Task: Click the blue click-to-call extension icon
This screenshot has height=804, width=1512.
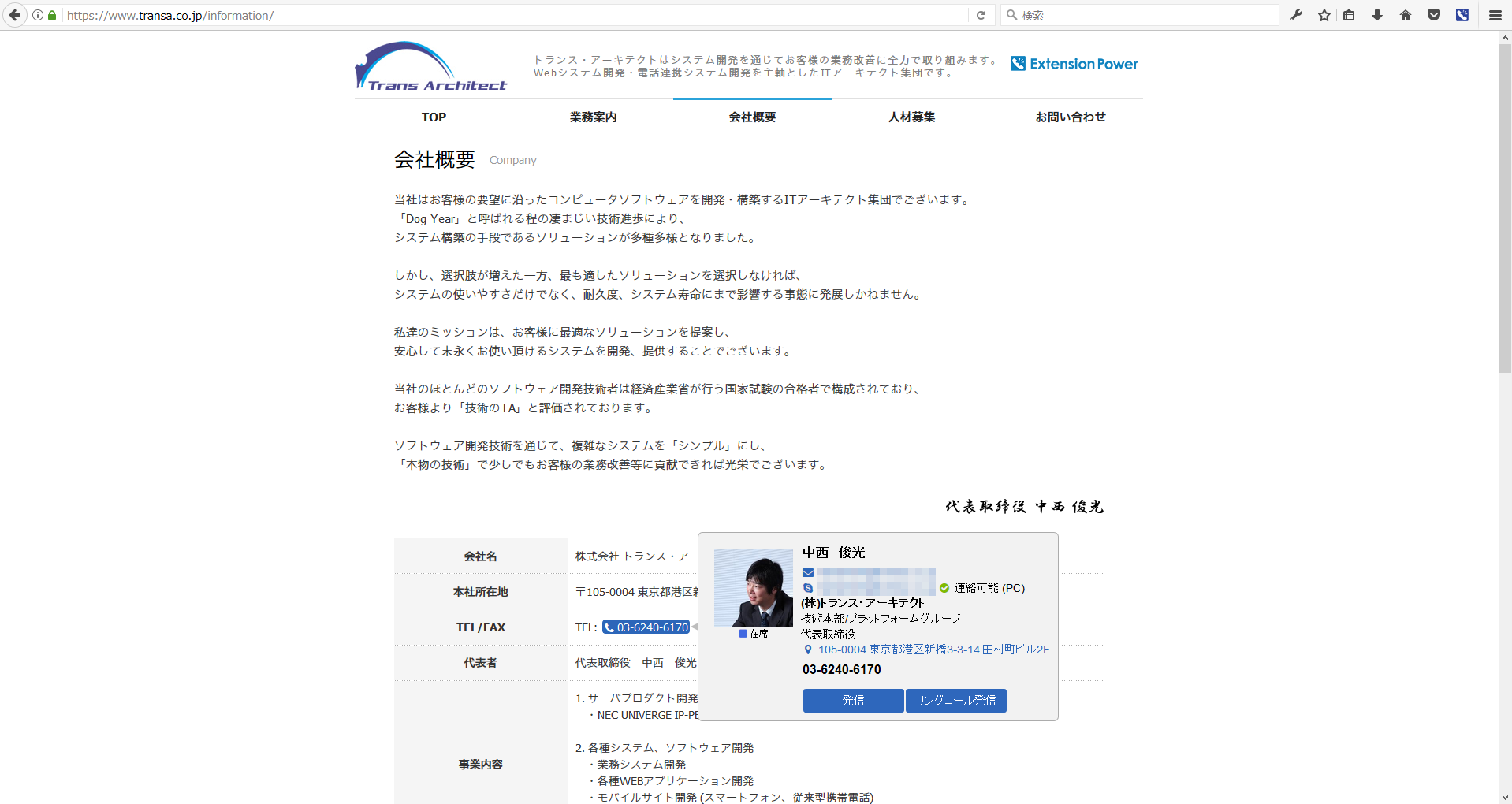Action: (x=1462, y=15)
